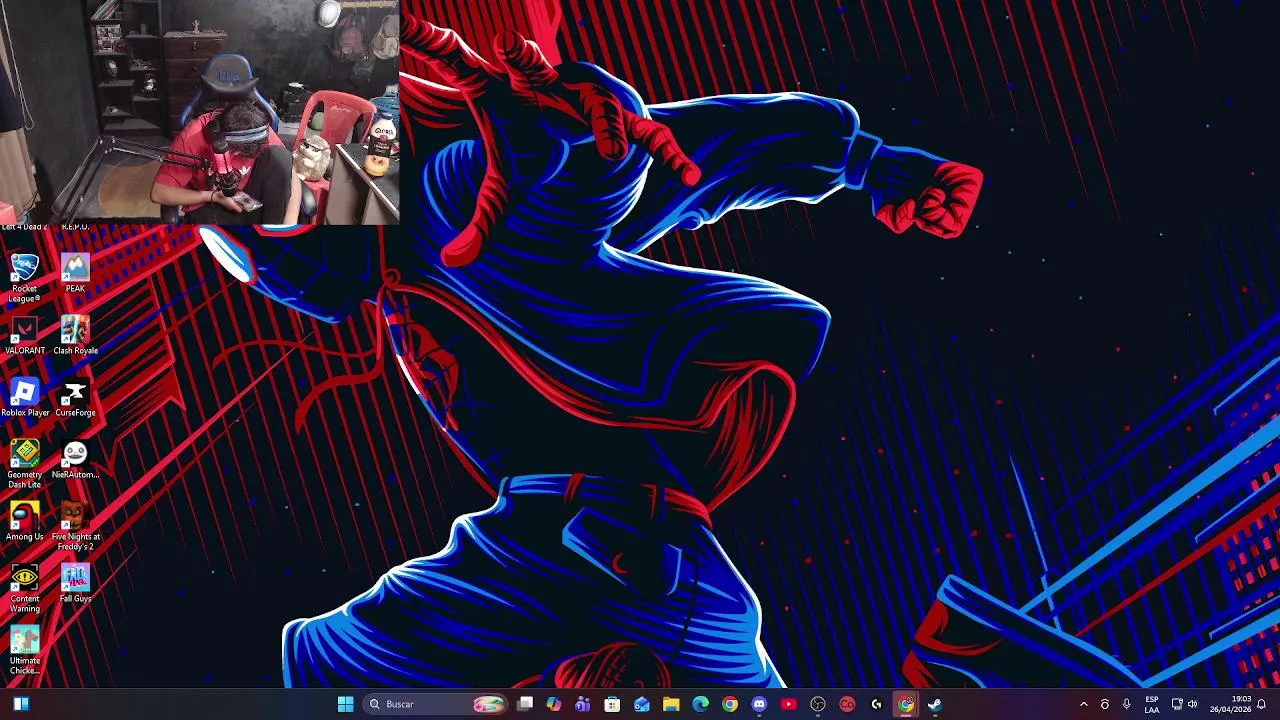Viewport: 1280px width, 720px height.
Task: Open the Rocket League desktop shortcut
Action: point(24,277)
